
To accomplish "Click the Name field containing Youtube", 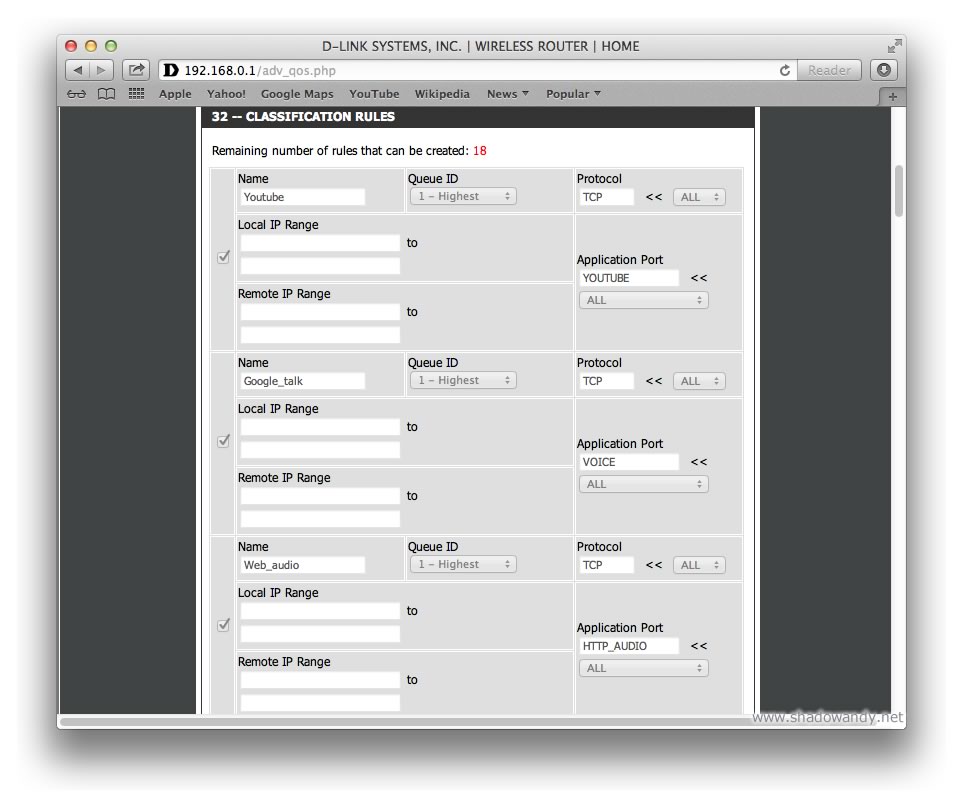I will click(x=302, y=197).
